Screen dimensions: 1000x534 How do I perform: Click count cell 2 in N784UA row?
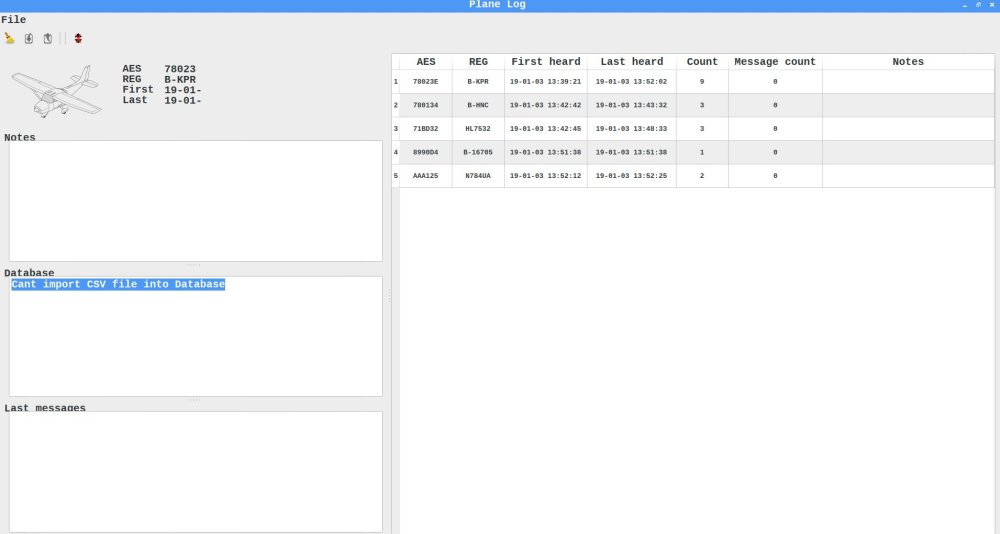(702, 176)
